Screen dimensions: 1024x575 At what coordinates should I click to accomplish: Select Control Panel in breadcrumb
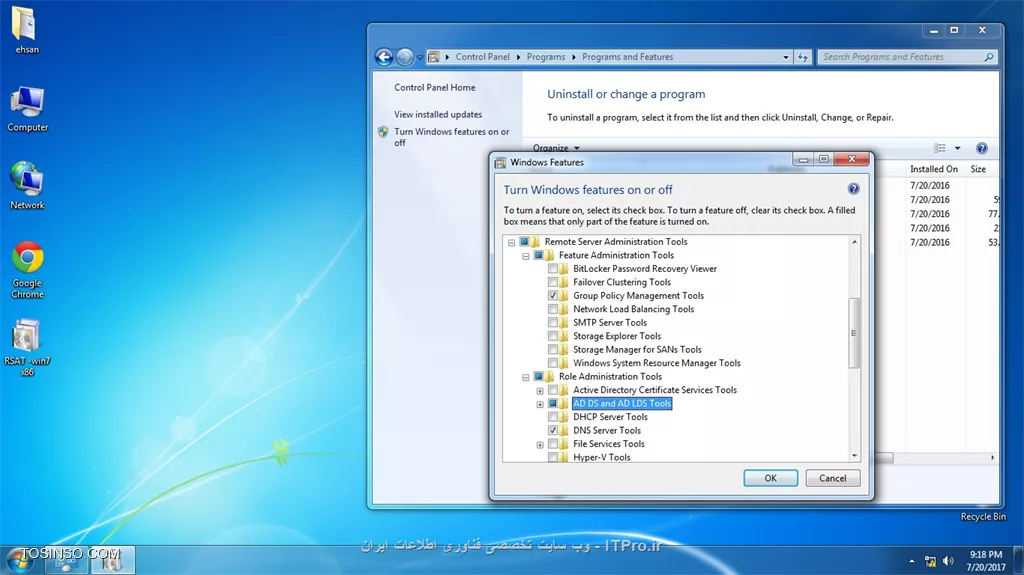click(482, 57)
